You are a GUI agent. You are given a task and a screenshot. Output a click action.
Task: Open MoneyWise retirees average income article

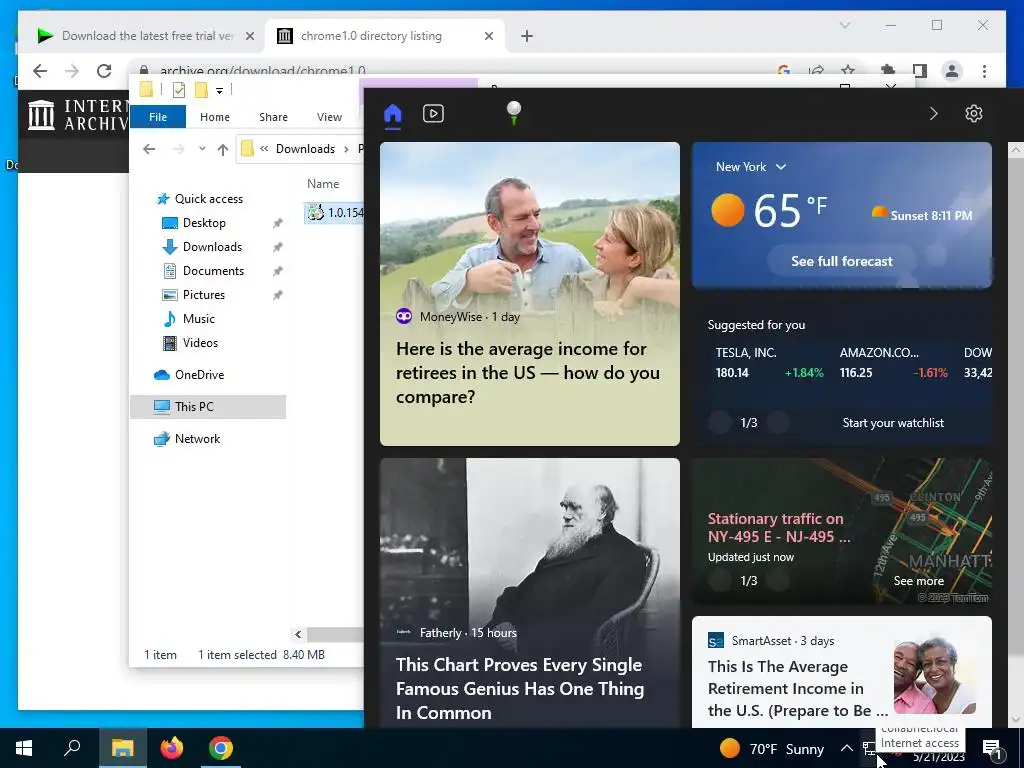[530, 294]
